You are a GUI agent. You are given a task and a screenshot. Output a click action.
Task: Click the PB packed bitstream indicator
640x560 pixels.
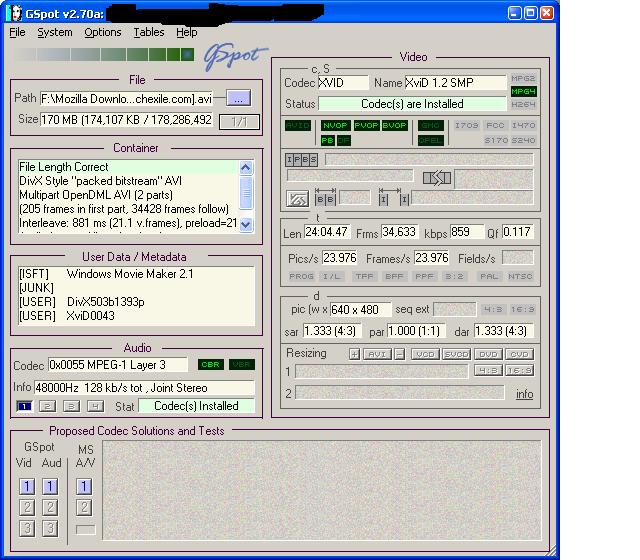(328, 141)
